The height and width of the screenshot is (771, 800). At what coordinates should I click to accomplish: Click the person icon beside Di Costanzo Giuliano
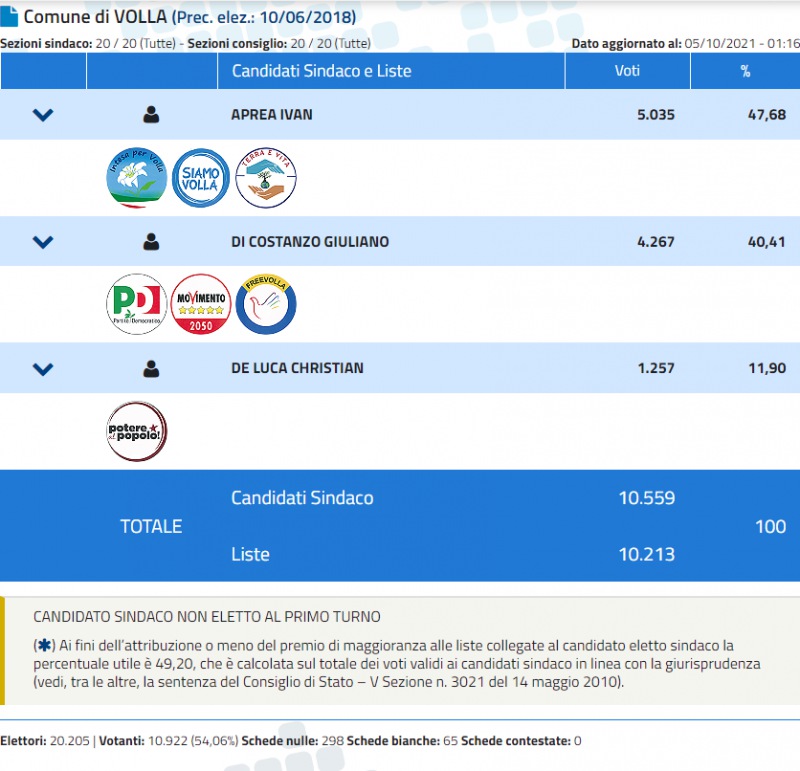151,242
